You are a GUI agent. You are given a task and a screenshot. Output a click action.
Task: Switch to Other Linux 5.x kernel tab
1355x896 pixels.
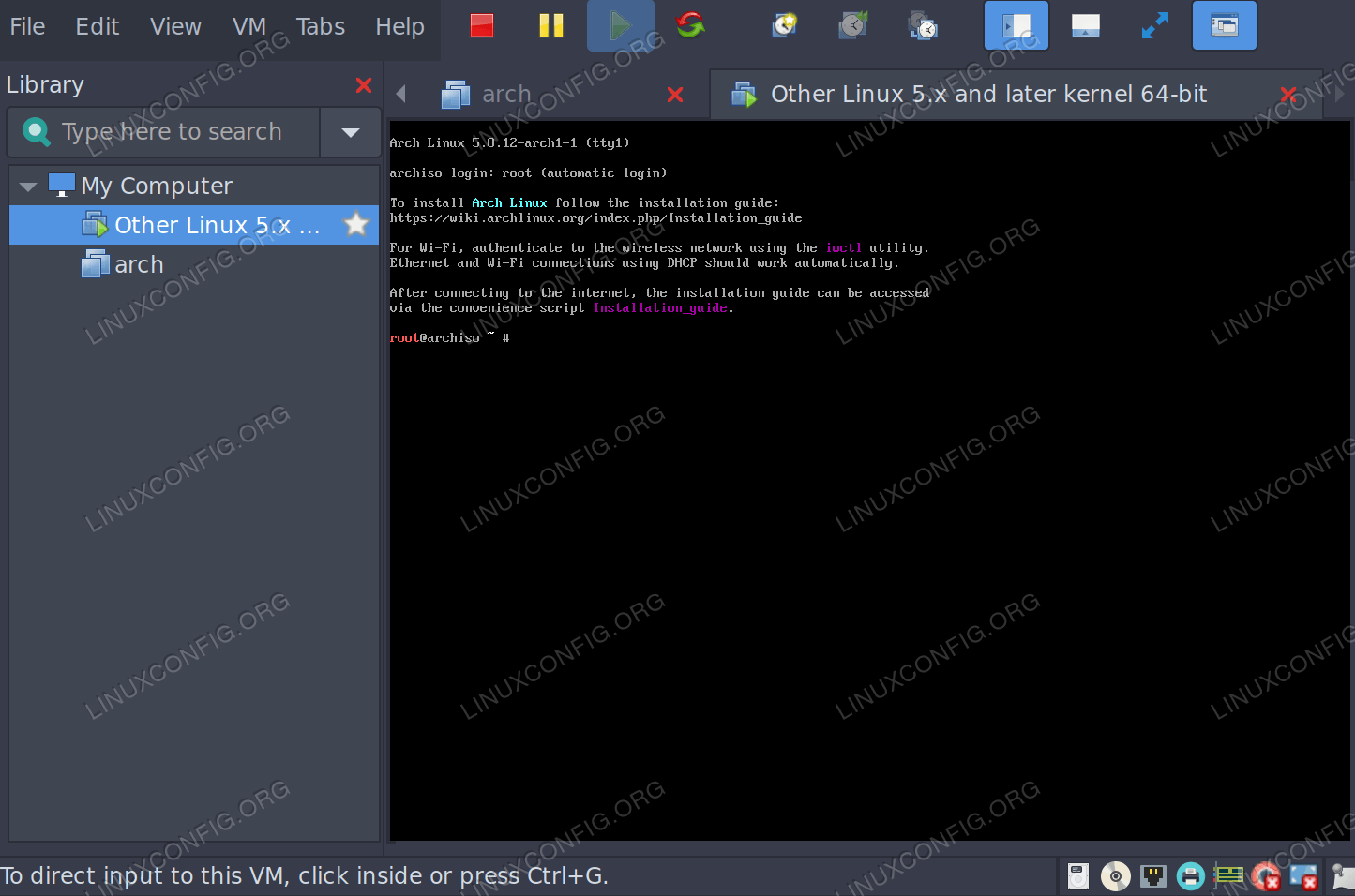click(988, 94)
